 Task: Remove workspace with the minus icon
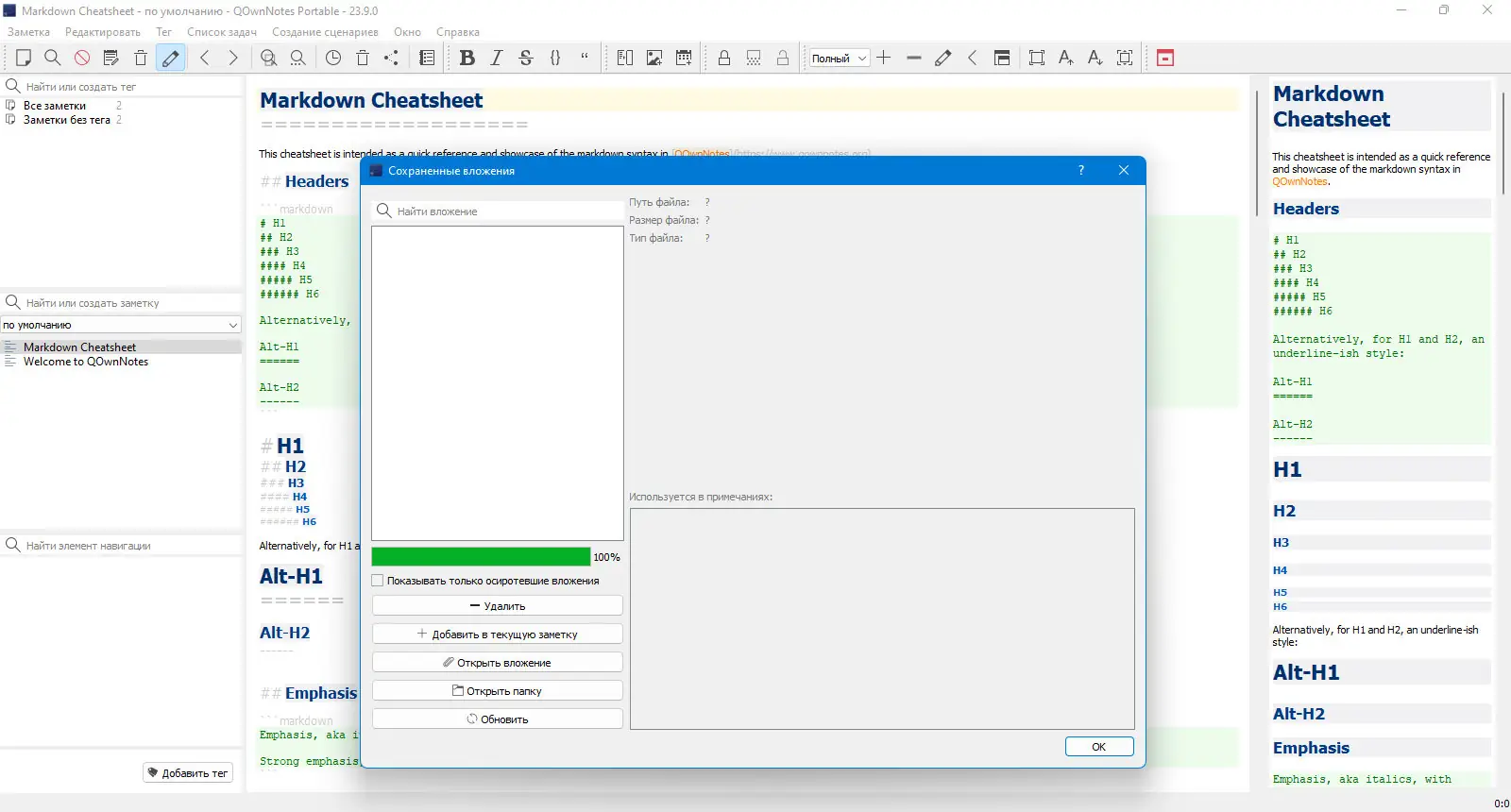(x=913, y=58)
